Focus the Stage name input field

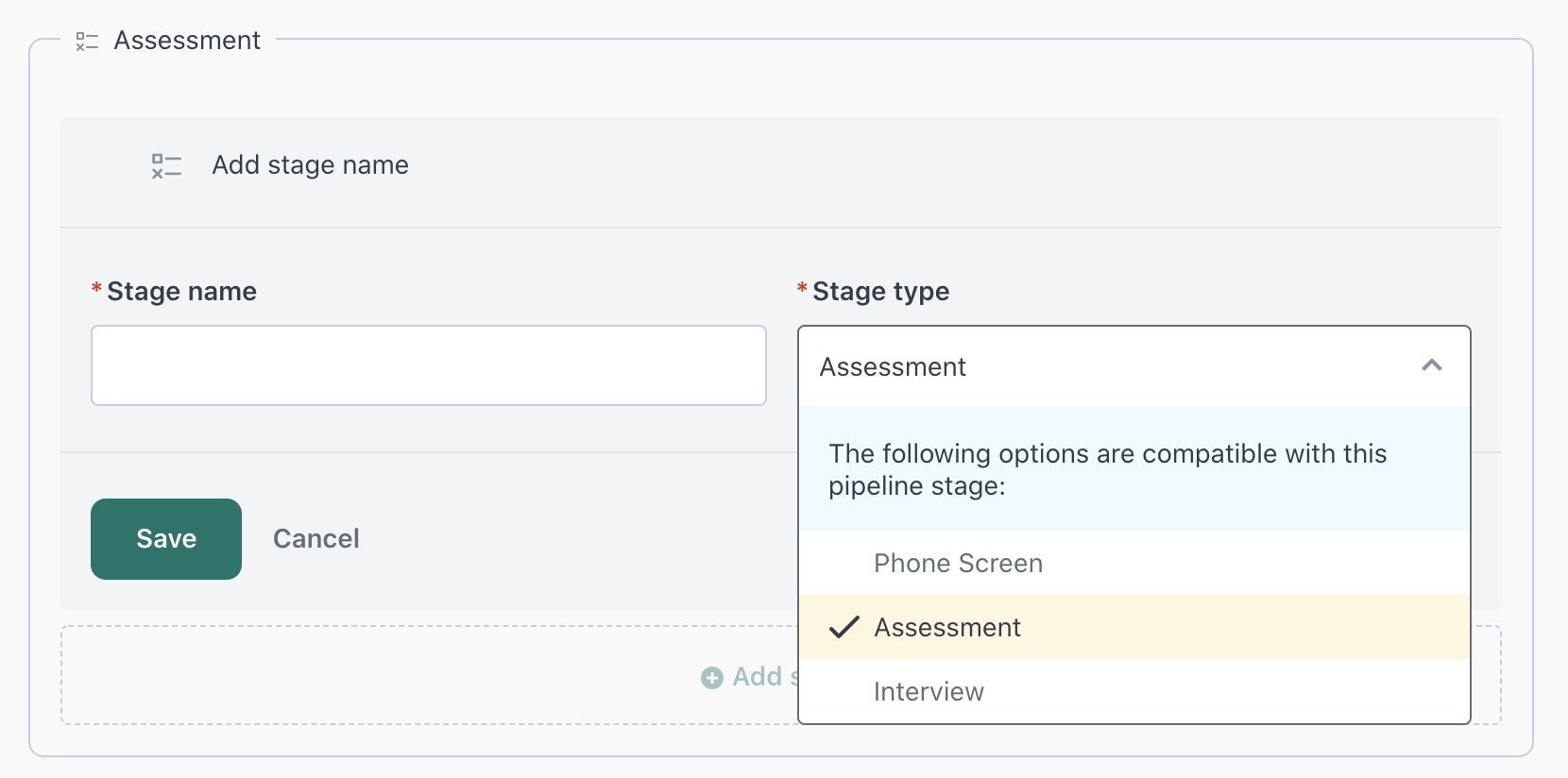(429, 365)
